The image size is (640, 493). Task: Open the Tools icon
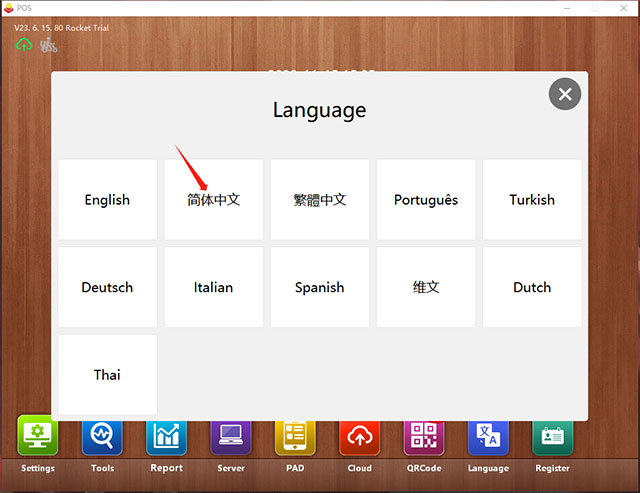(102, 437)
